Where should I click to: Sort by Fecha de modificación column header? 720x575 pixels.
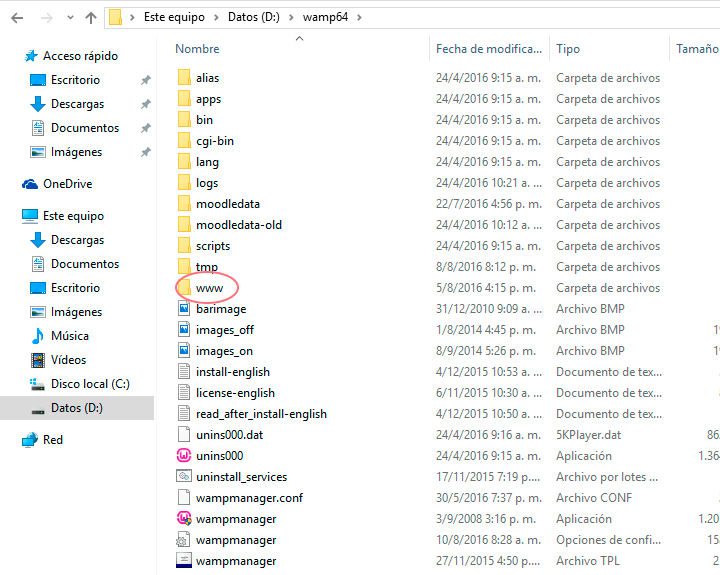click(488, 49)
